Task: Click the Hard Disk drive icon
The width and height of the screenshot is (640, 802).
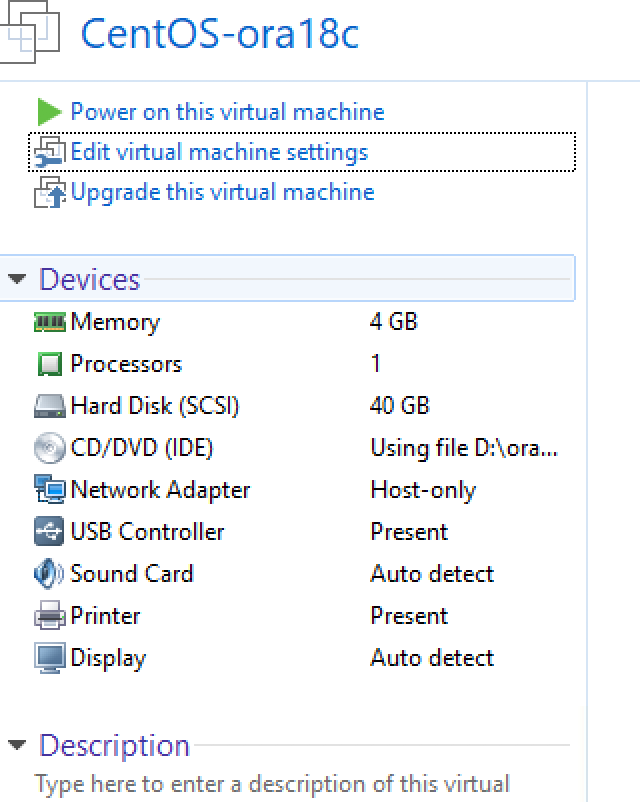Action: pos(49,406)
